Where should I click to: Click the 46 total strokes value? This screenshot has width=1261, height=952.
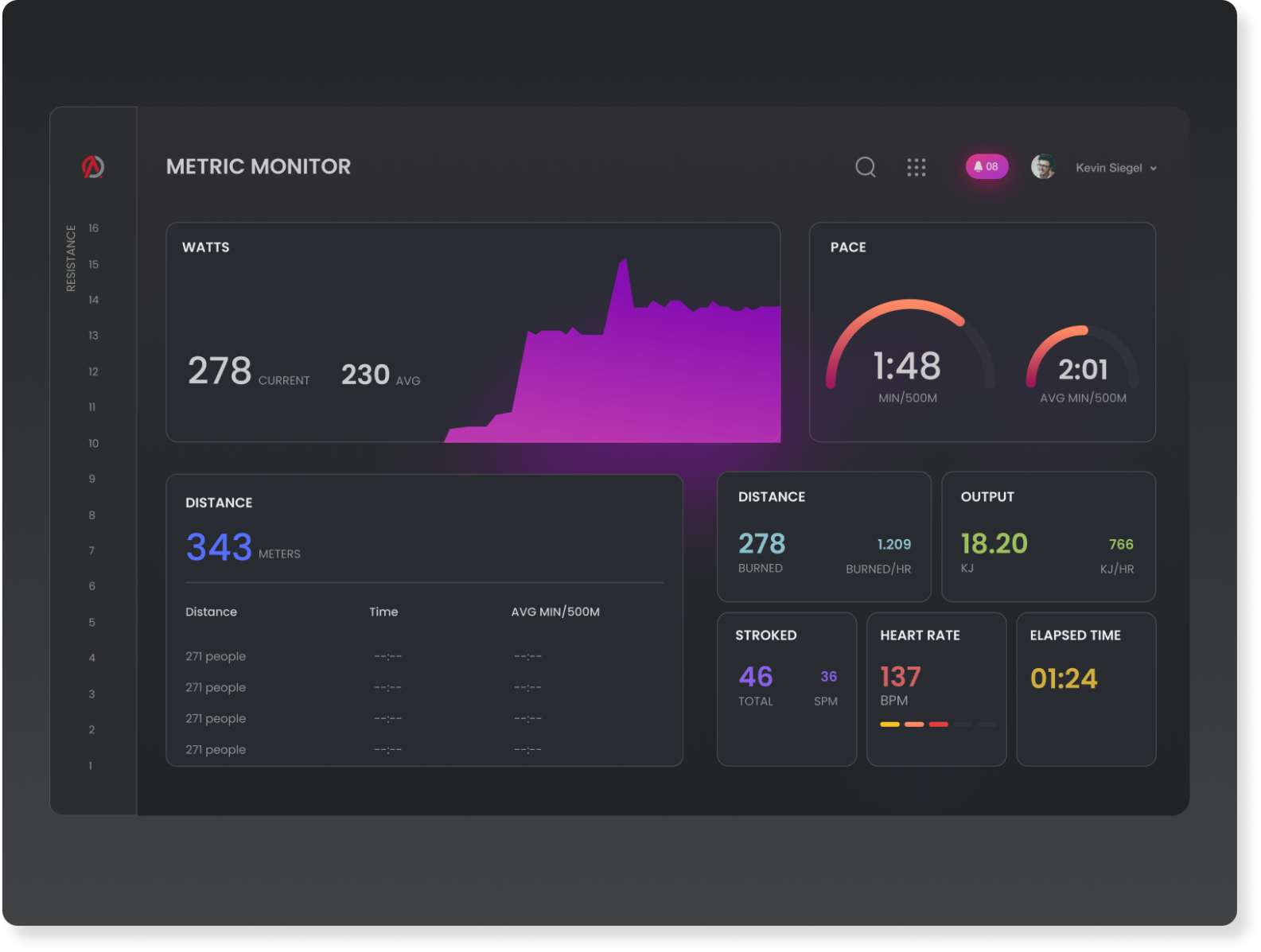pyautogui.click(x=755, y=677)
